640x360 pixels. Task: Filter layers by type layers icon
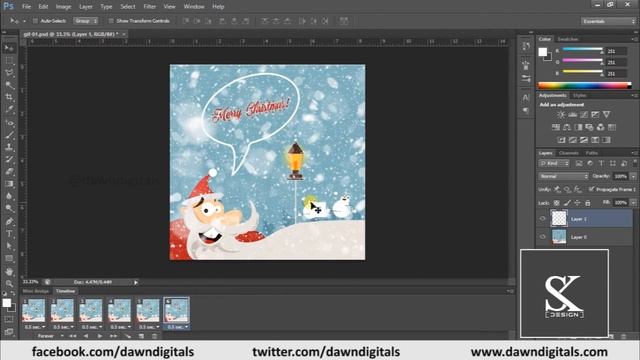[601, 163]
